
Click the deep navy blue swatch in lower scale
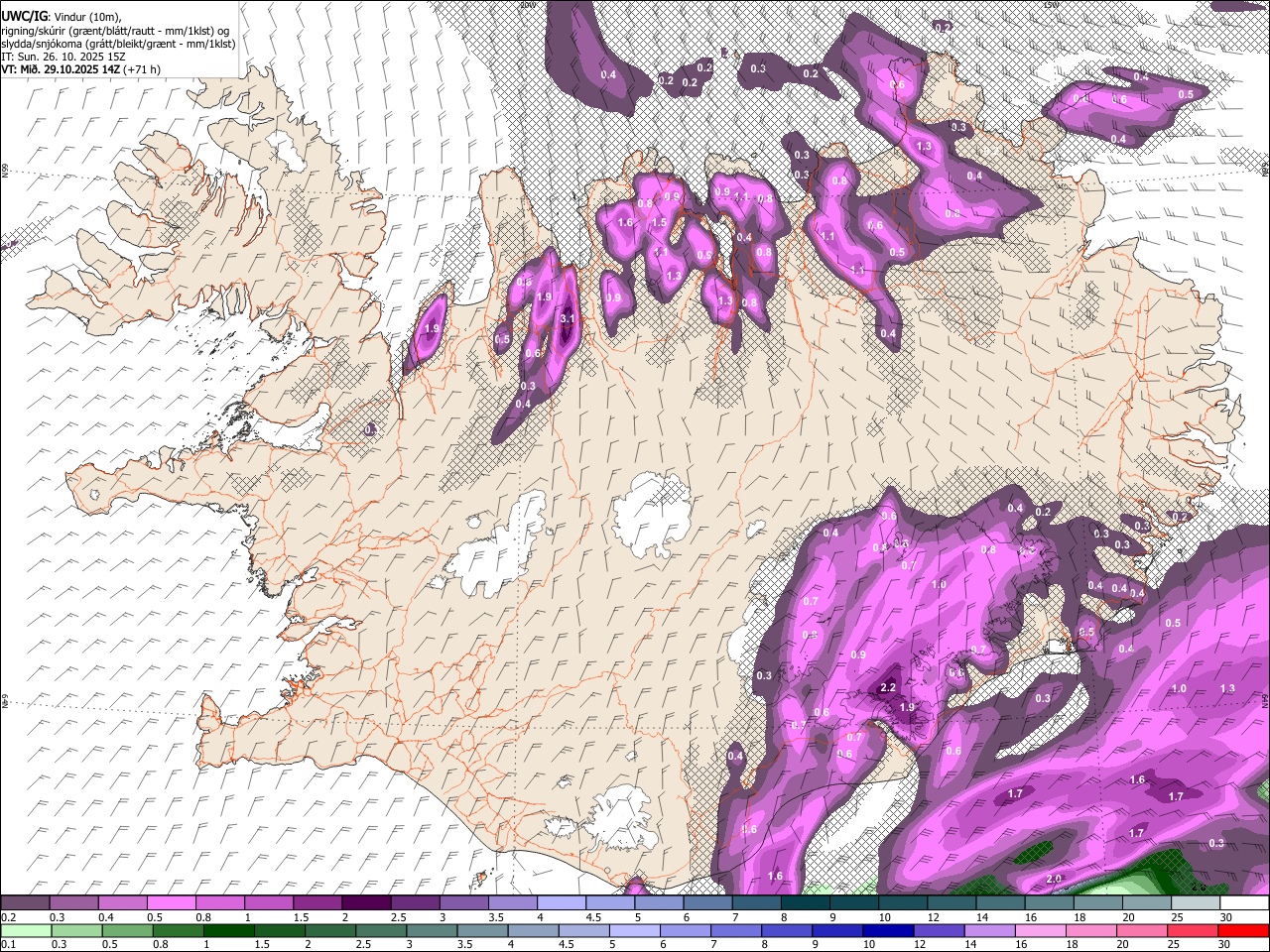888,930
